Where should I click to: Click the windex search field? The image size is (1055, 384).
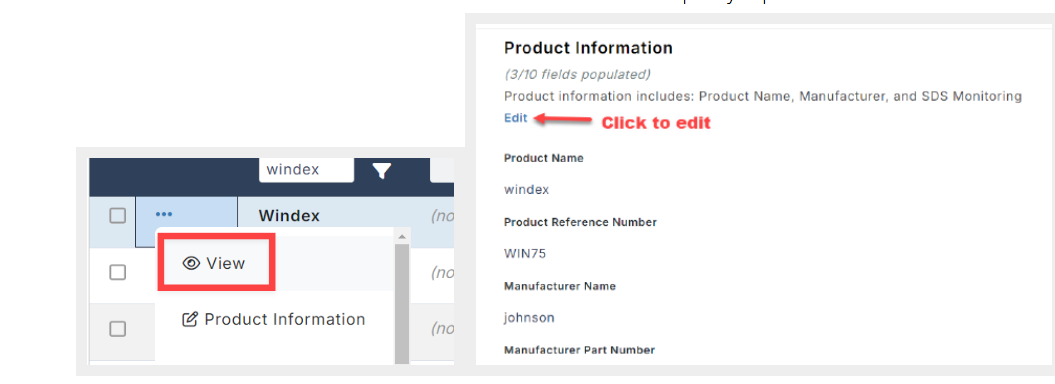coord(306,169)
